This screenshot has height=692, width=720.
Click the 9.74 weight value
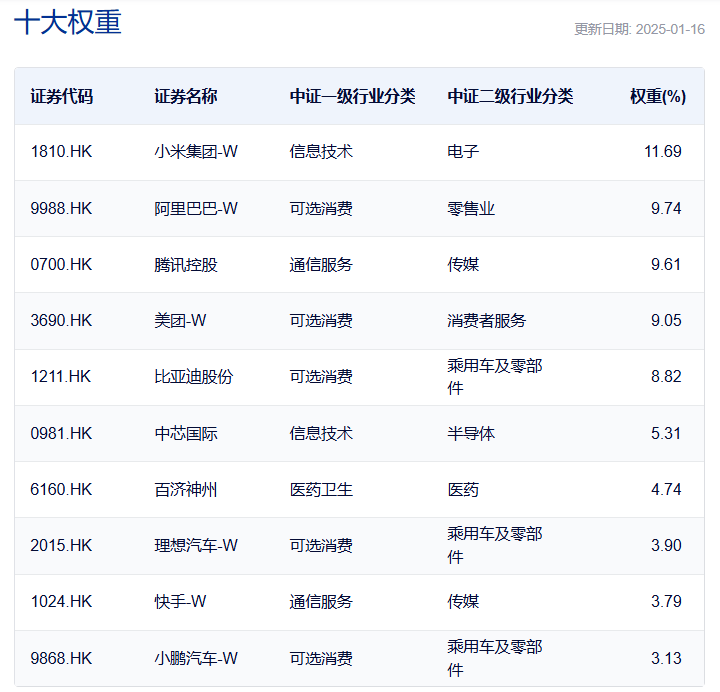tap(666, 208)
